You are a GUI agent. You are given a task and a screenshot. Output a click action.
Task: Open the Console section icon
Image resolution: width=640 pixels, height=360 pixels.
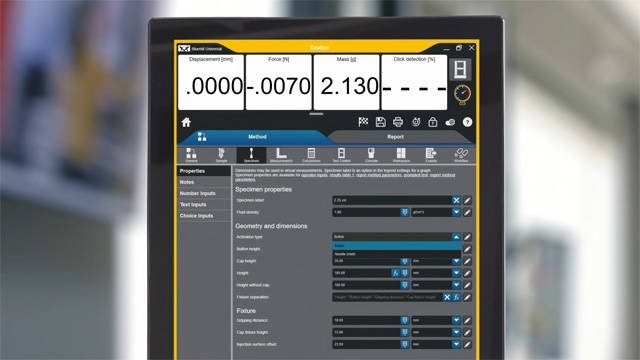click(x=371, y=155)
